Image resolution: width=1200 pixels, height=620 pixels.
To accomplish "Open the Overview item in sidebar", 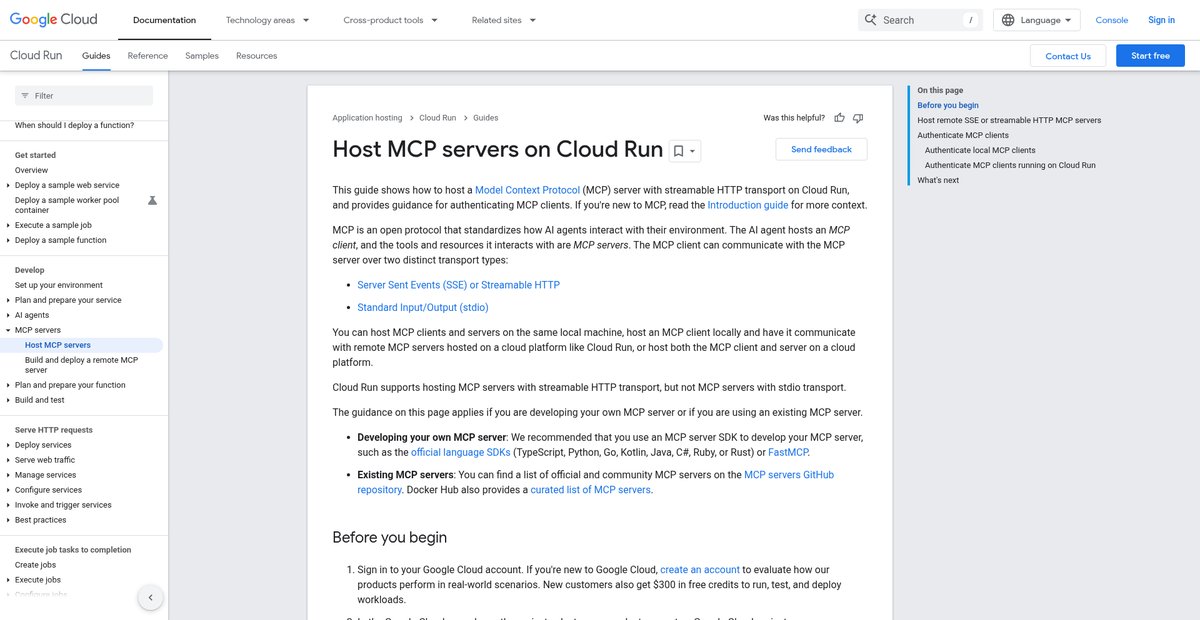I will tap(31, 170).
